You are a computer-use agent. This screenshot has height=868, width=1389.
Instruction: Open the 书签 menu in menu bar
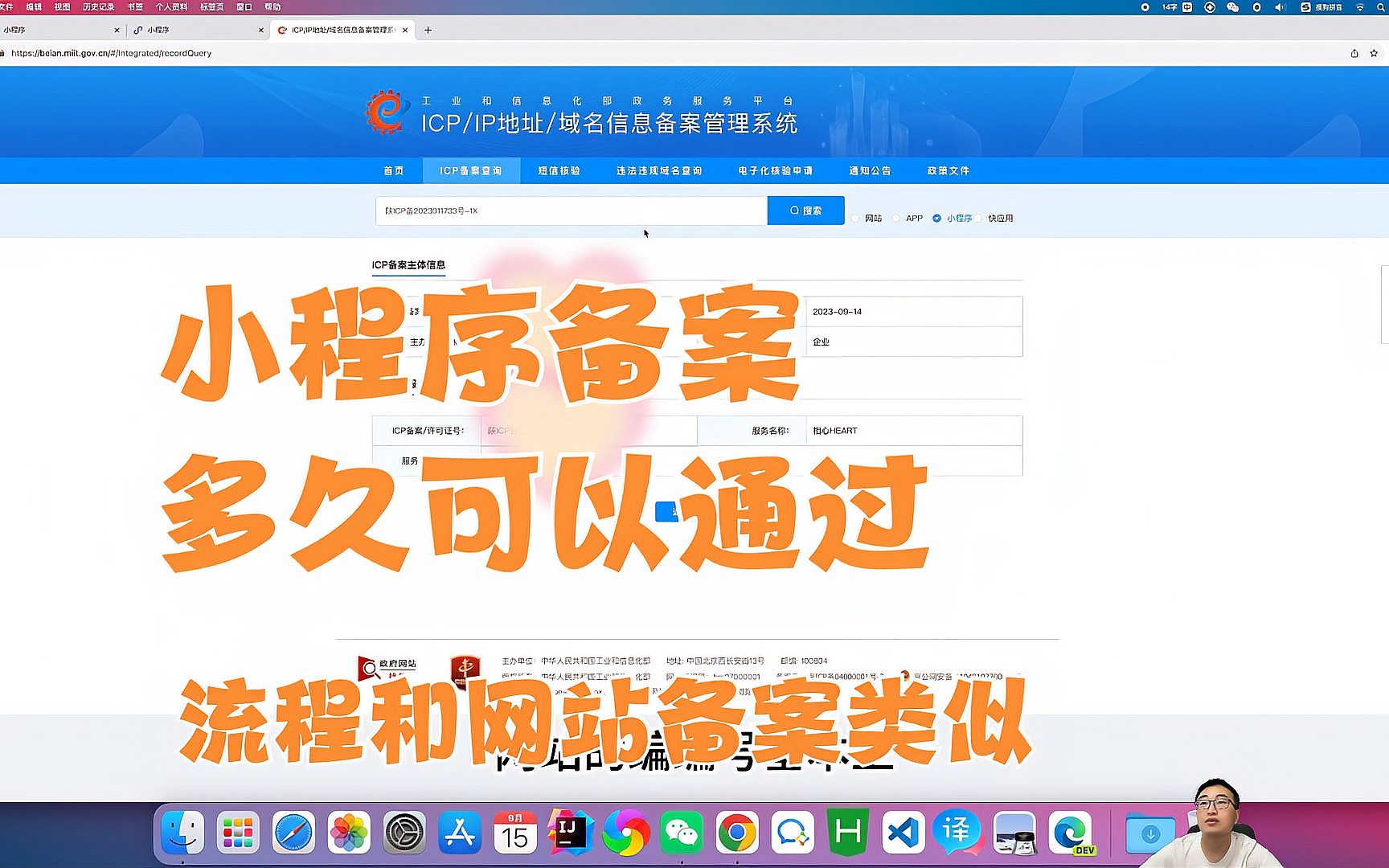point(135,6)
